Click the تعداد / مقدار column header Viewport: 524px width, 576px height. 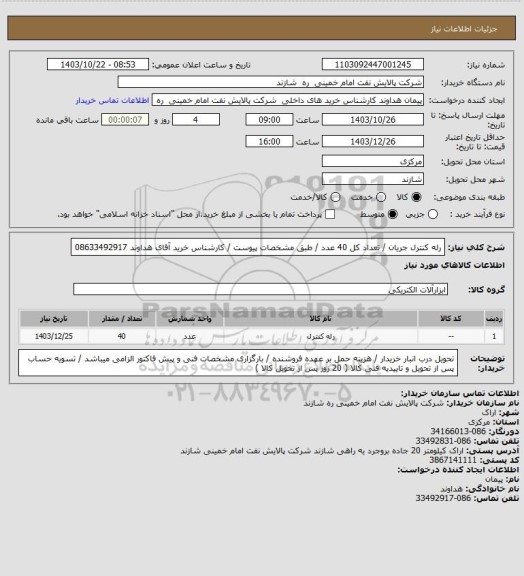pyautogui.click(x=122, y=318)
